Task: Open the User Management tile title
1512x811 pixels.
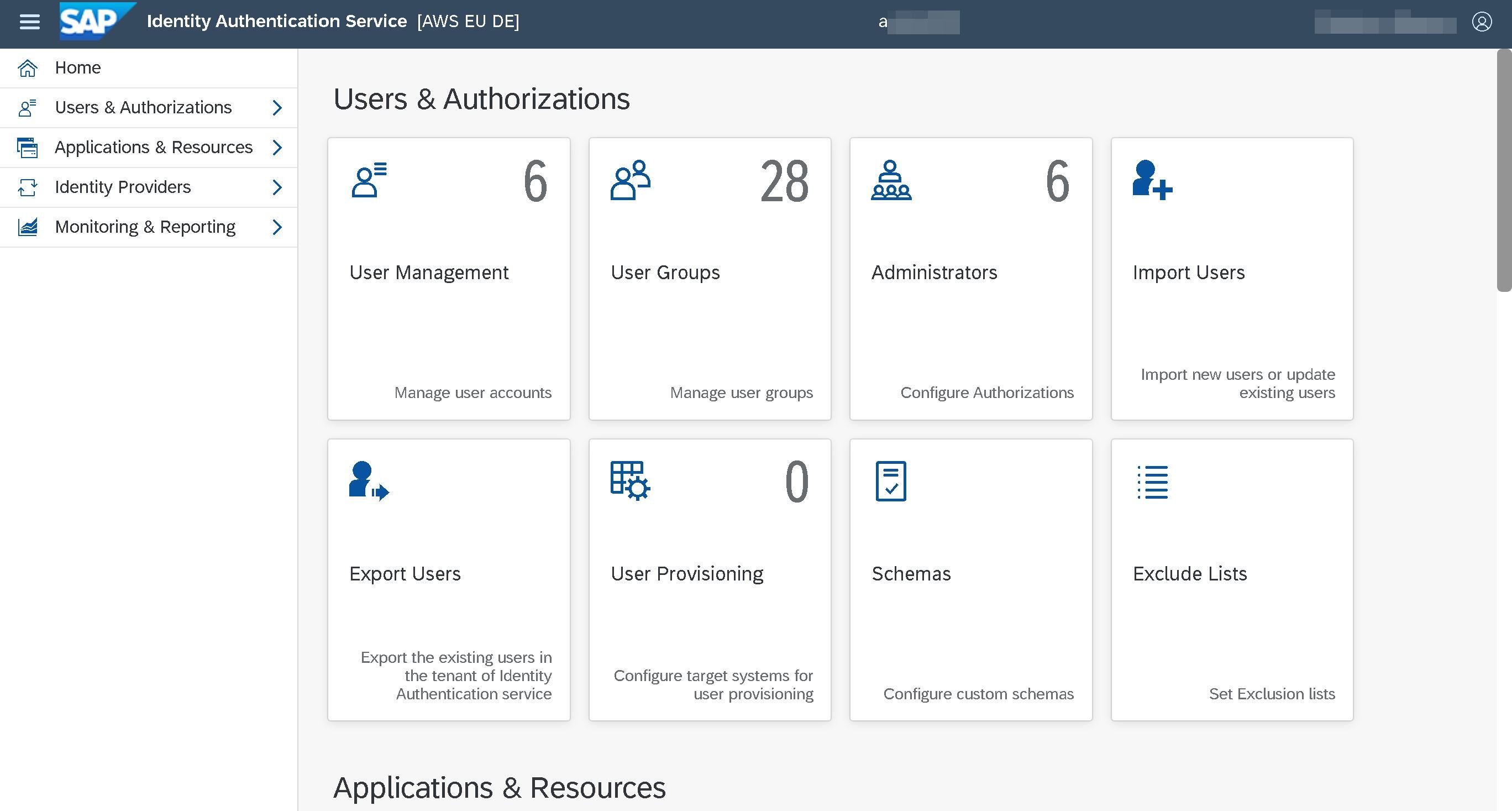Action: click(x=428, y=273)
